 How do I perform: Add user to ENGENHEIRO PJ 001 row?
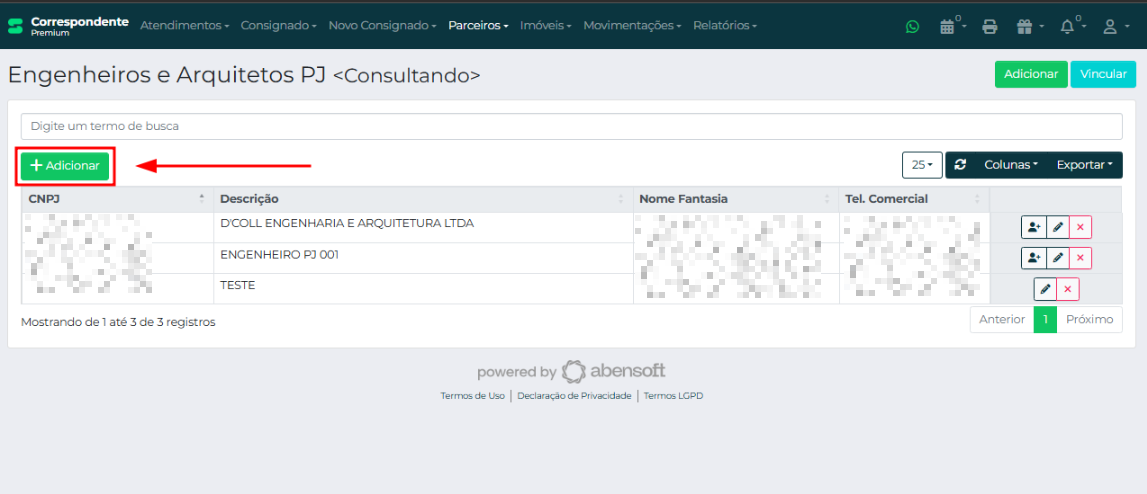click(1033, 259)
